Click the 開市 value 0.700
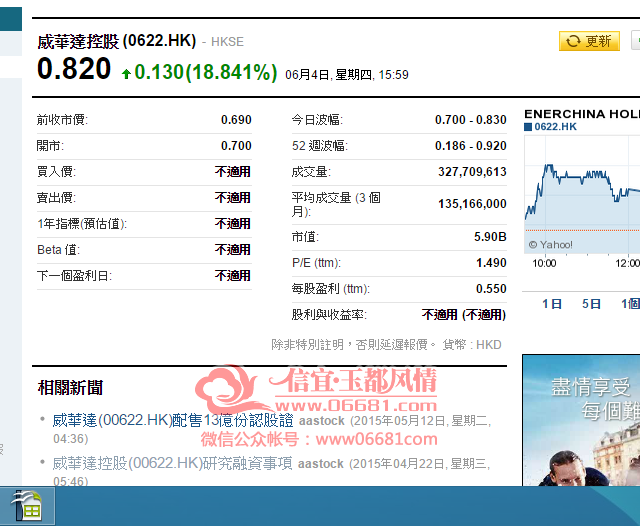640x526 pixels. [236, 146]
